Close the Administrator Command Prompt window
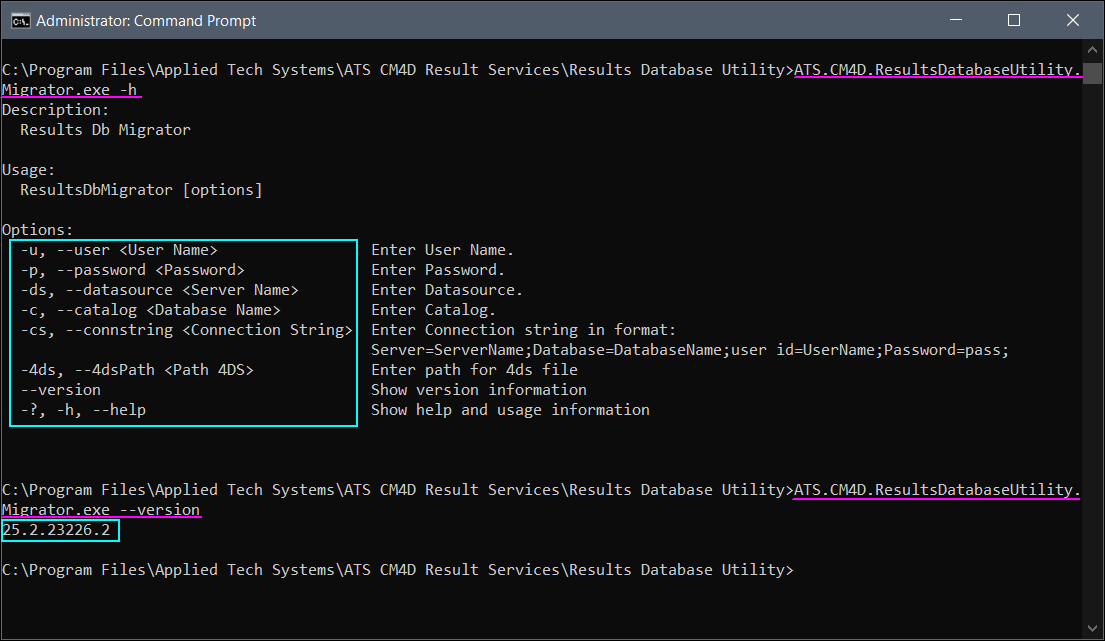Viewport: 1105px width, 641px height. coord(1070,20)
